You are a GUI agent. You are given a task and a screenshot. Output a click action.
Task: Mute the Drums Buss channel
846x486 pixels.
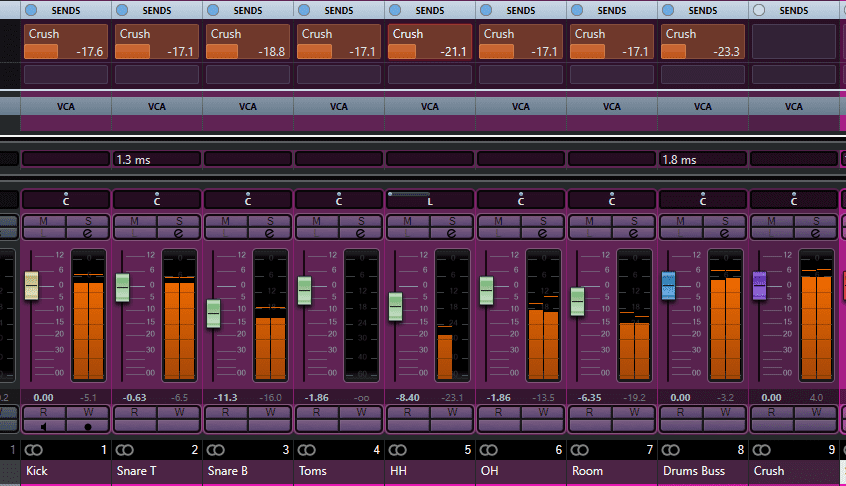[681, 221]
